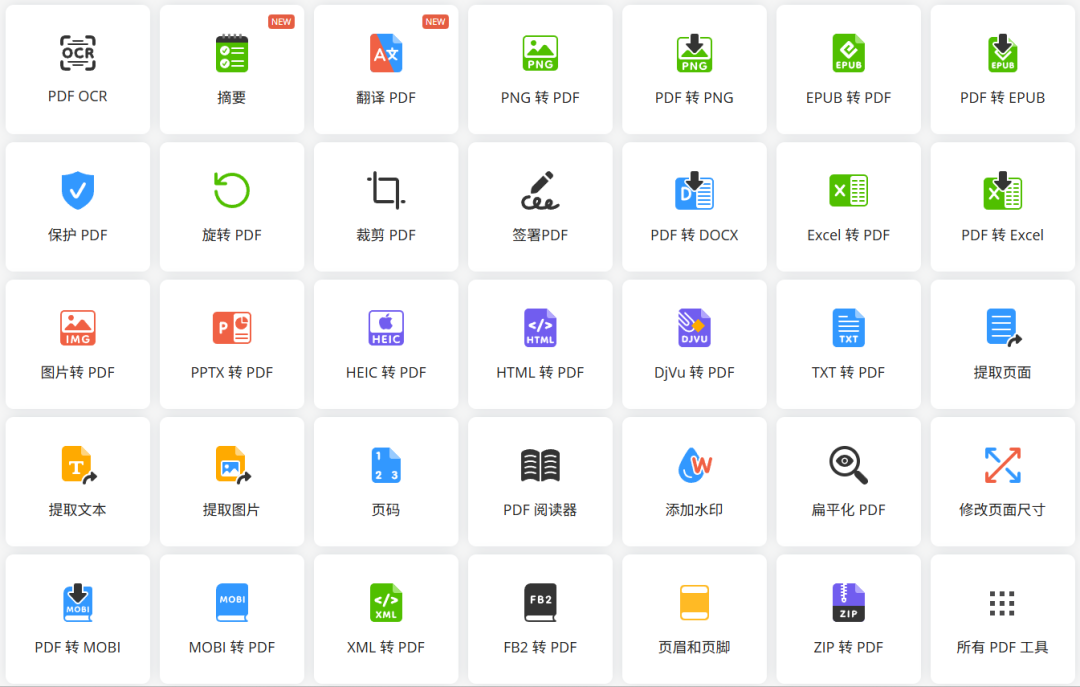Click the 修改页面尺寸 text label

(1002, 510)
